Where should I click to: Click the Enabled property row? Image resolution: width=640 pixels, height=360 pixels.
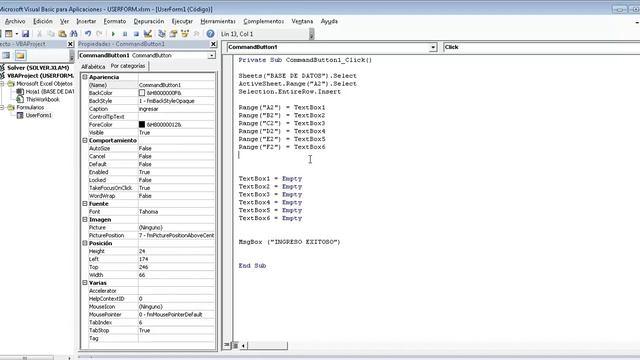[151, 172]
